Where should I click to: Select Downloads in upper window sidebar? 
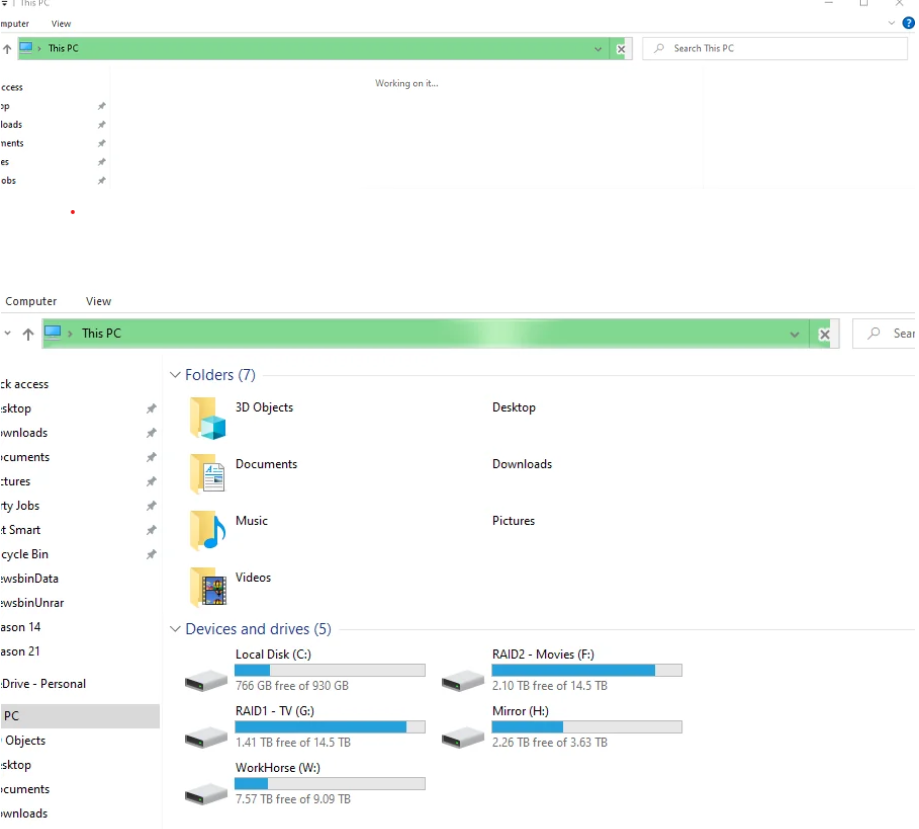tap(11, 125)
